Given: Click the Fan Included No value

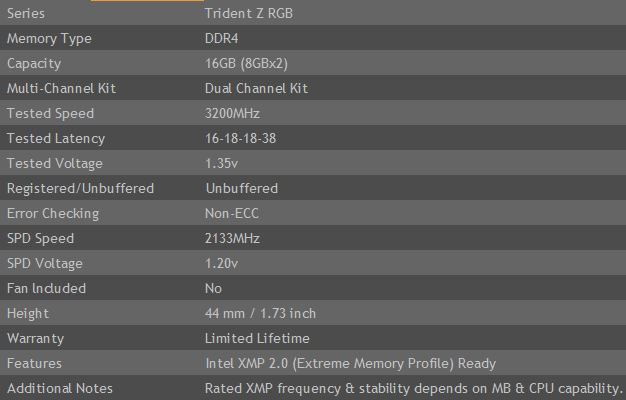Looking at the screenshot, I should pos(213,289).
